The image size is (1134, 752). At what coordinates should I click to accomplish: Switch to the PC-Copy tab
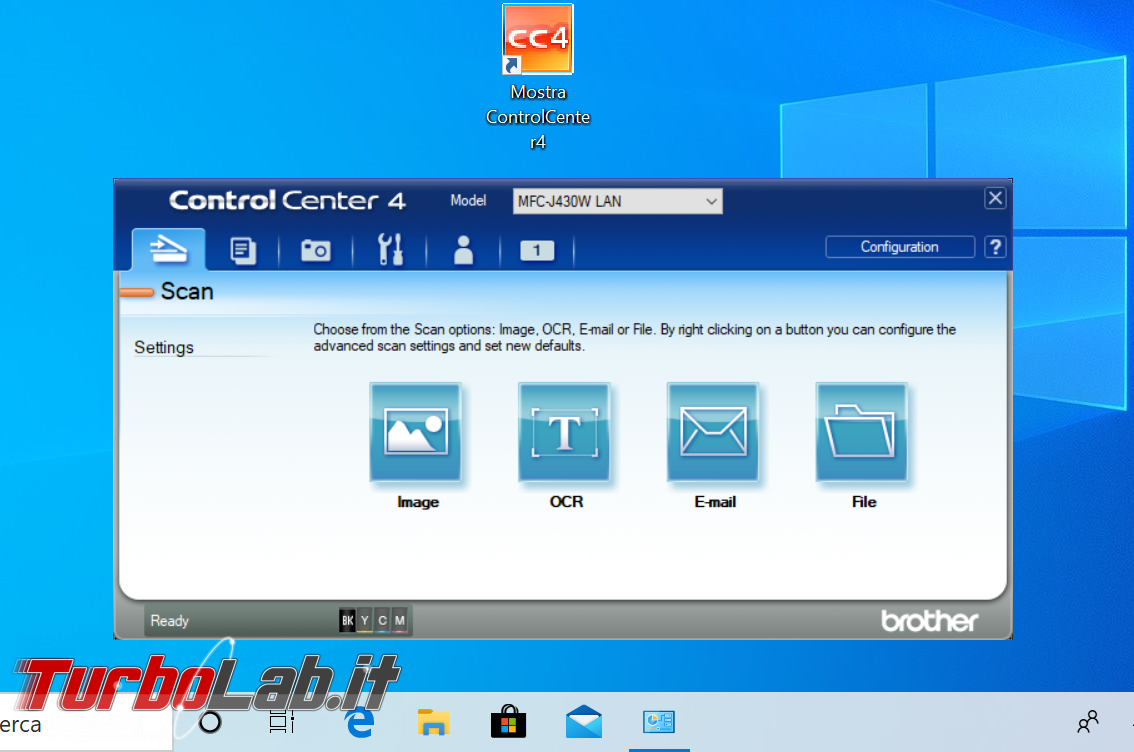click(x=243, y=251)
